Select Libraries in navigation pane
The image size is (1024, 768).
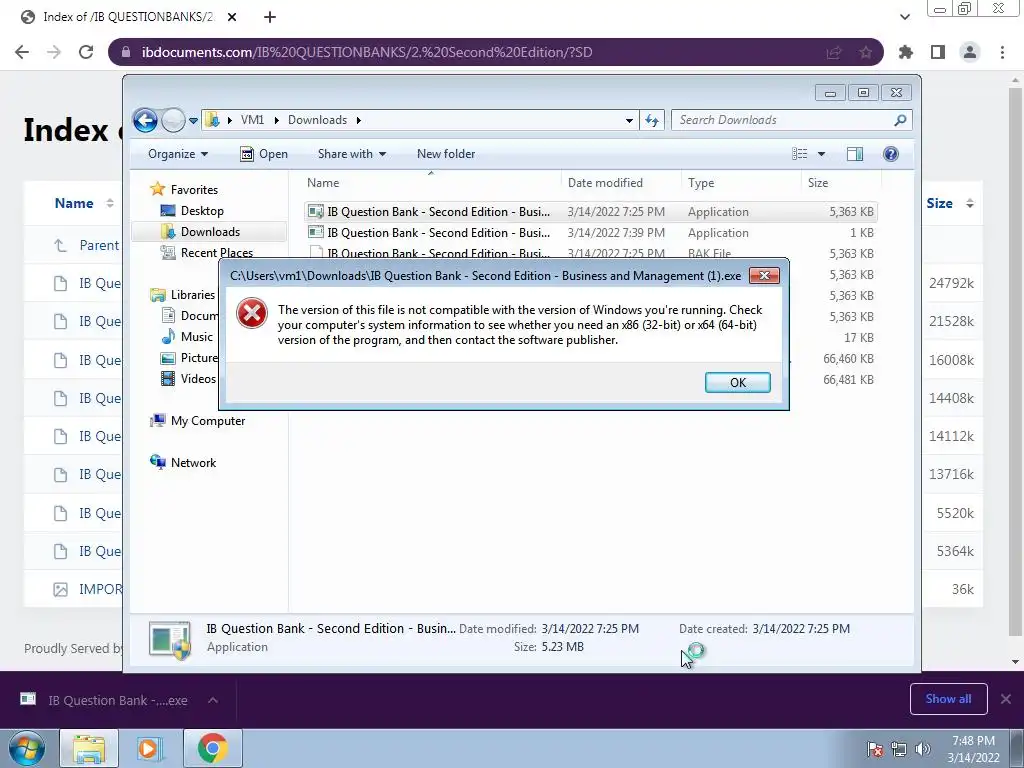point(183,295)
